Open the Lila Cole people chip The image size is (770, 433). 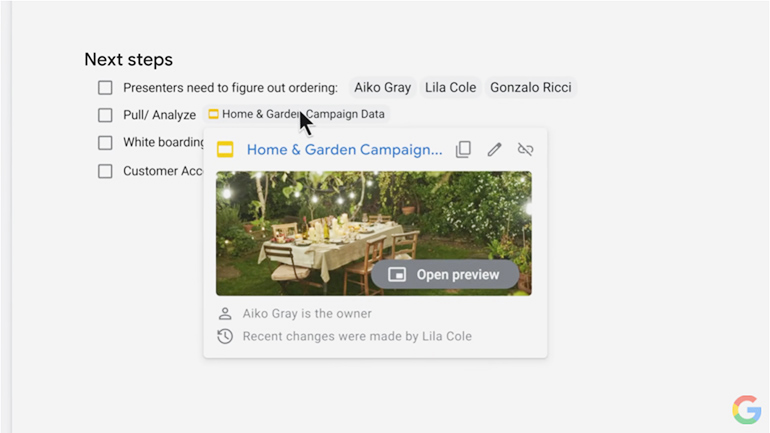coord(450,87)
